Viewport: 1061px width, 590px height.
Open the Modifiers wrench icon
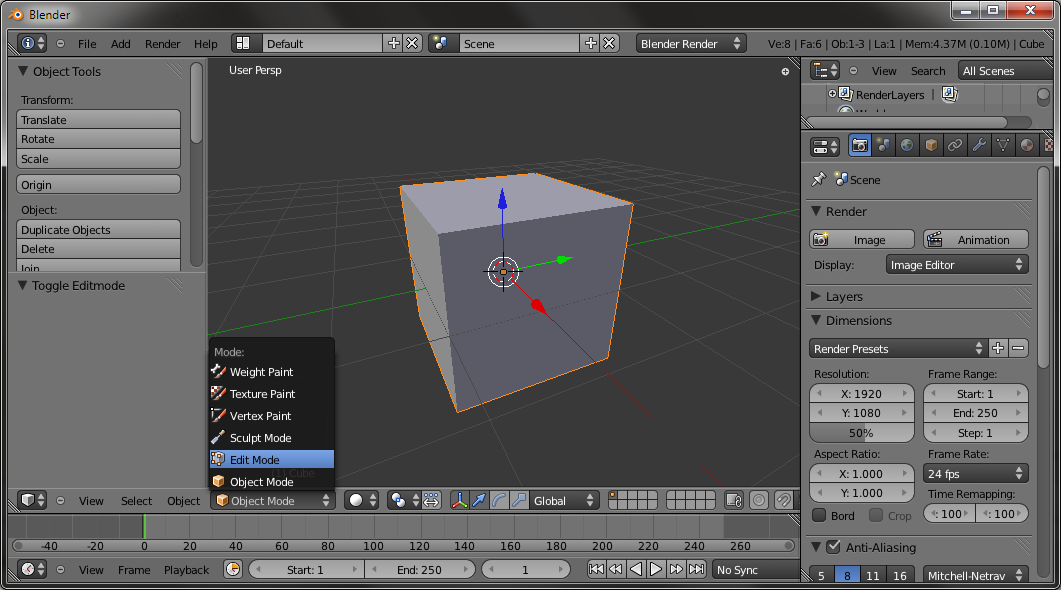point(979,146)
